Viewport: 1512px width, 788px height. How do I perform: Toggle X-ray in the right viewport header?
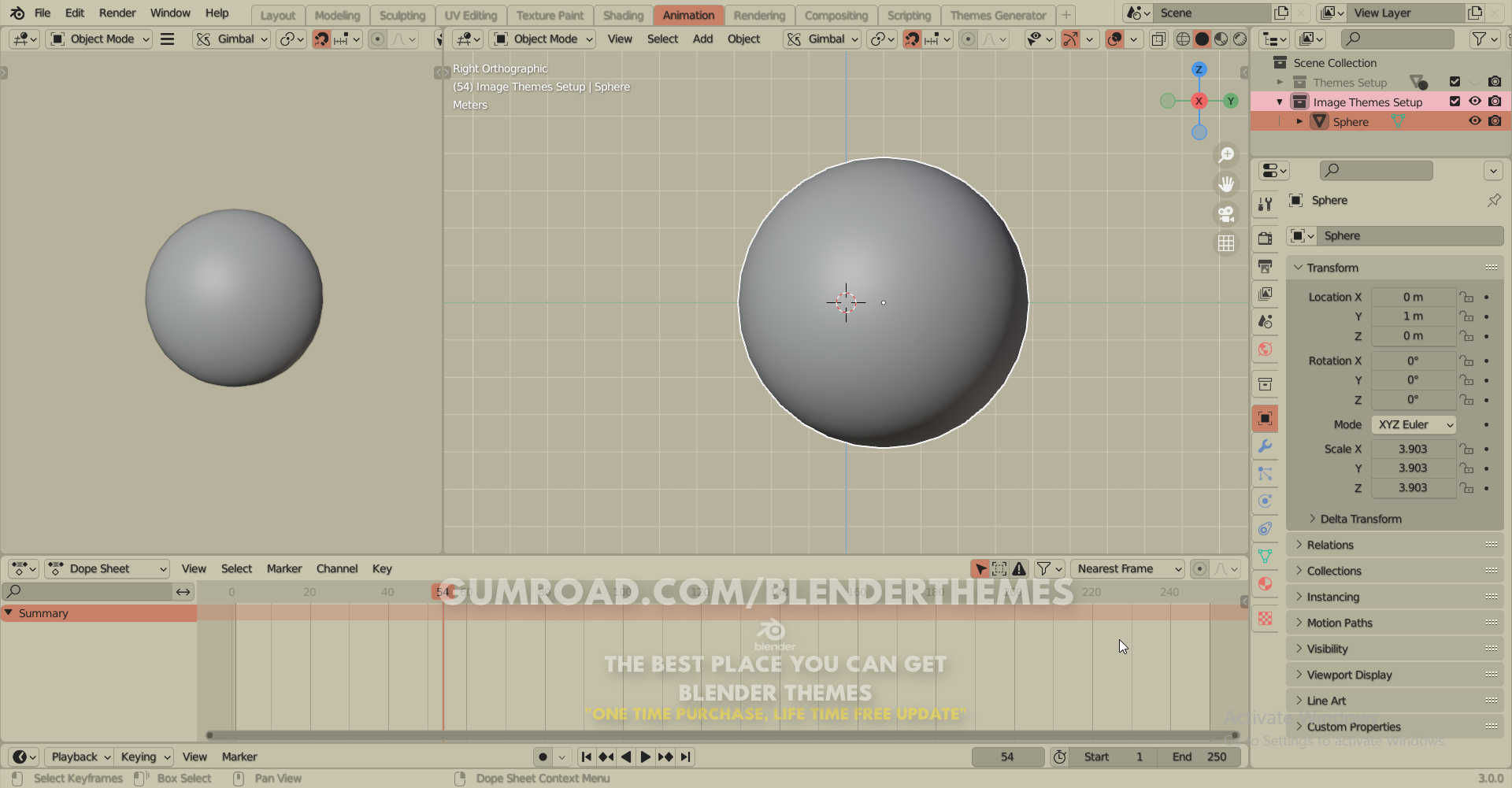pyautogui.click(x=1158, y=39)
